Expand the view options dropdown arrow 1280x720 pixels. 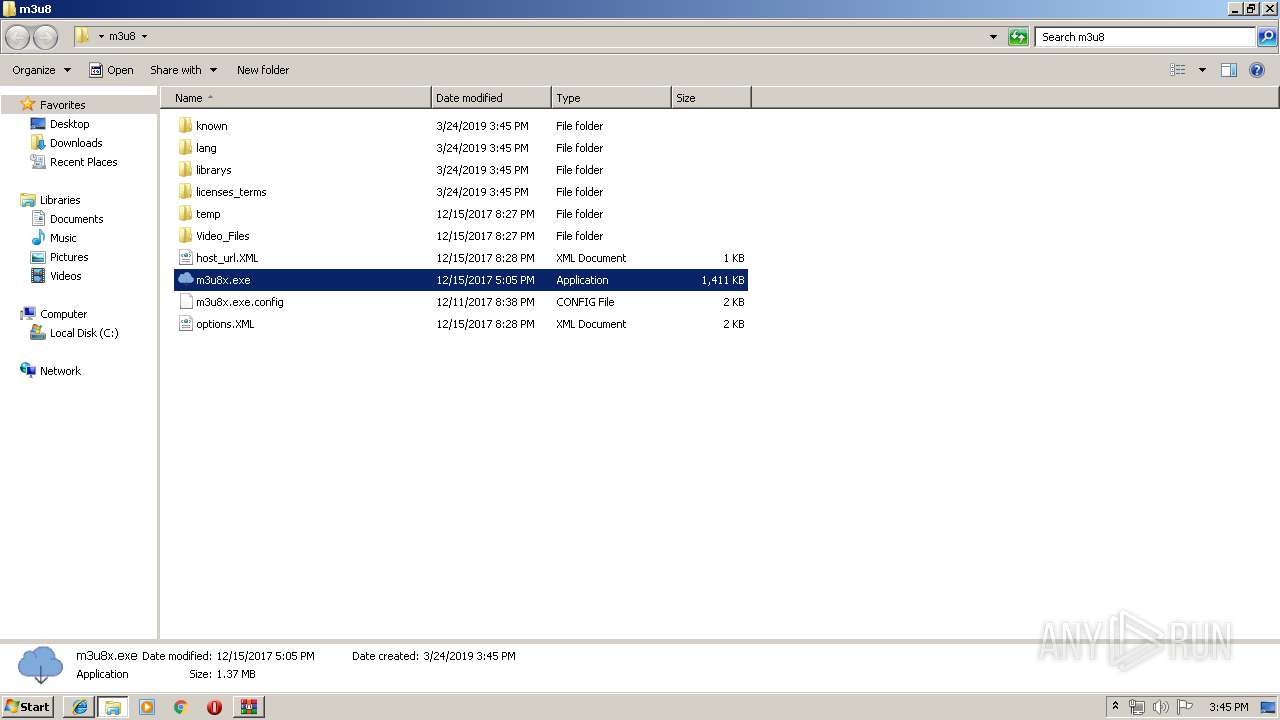pyautogui.click(x=1202, y=70)
